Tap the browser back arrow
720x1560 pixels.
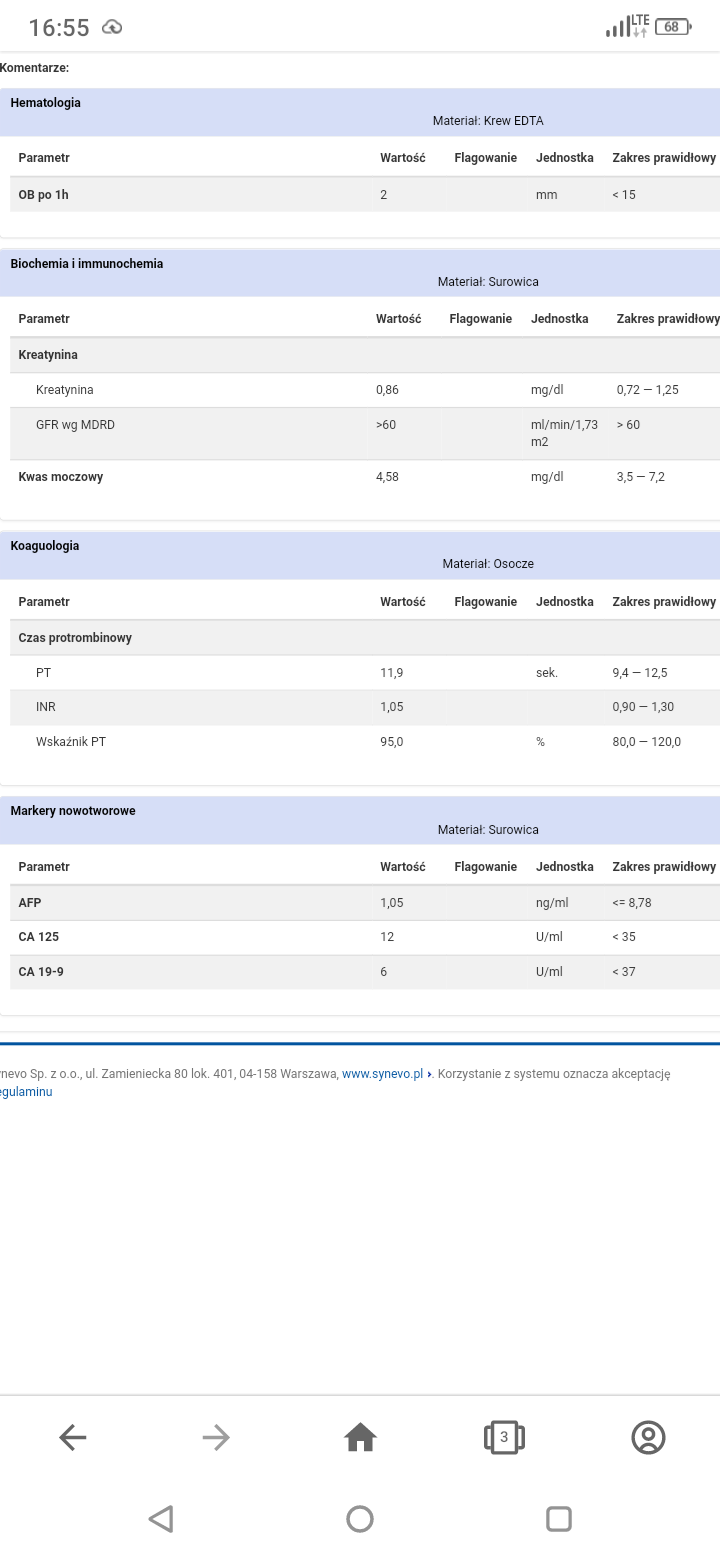[73, 1438]
